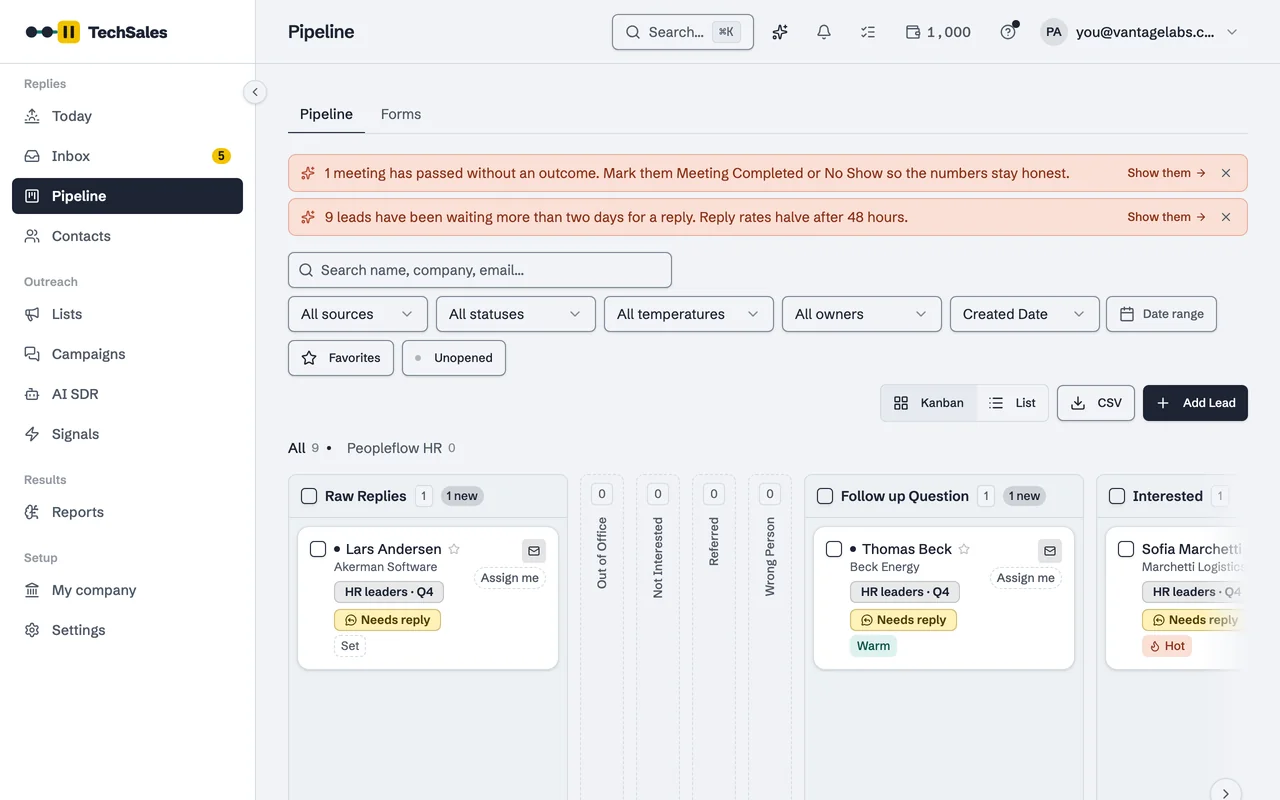Show the meeting without an outcome

tap(1166, 173)
